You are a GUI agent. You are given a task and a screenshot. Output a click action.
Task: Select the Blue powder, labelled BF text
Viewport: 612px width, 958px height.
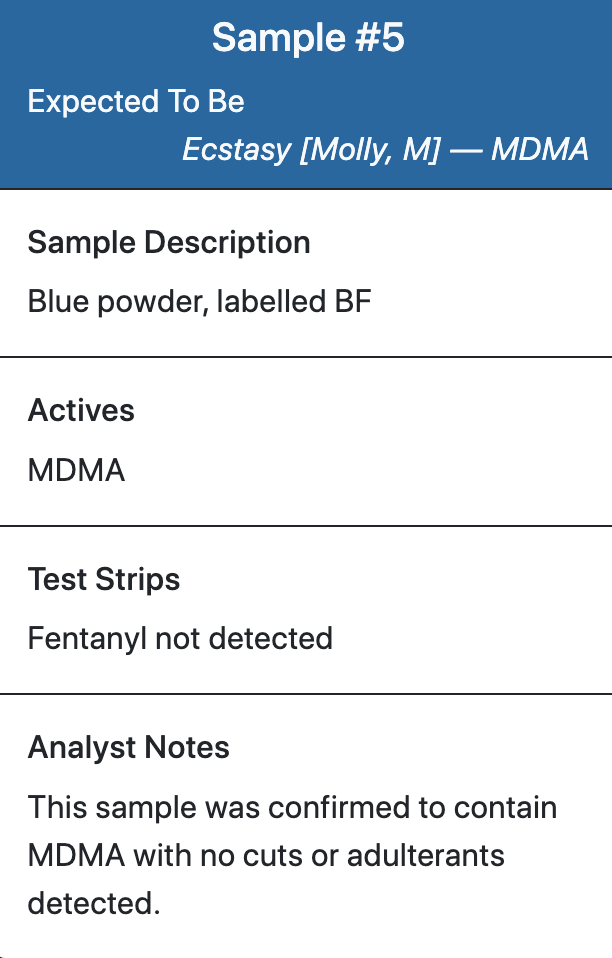point(200,301)
